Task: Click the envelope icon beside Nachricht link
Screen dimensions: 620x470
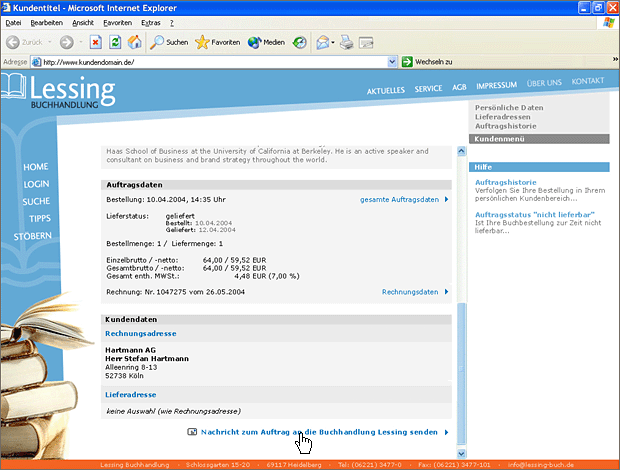Action: [x=192, y=432]
